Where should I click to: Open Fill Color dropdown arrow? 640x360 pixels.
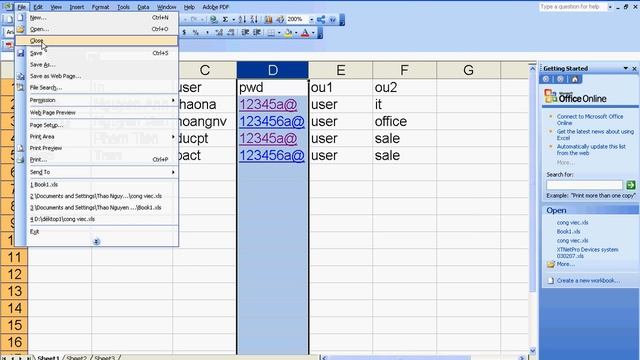296,33
